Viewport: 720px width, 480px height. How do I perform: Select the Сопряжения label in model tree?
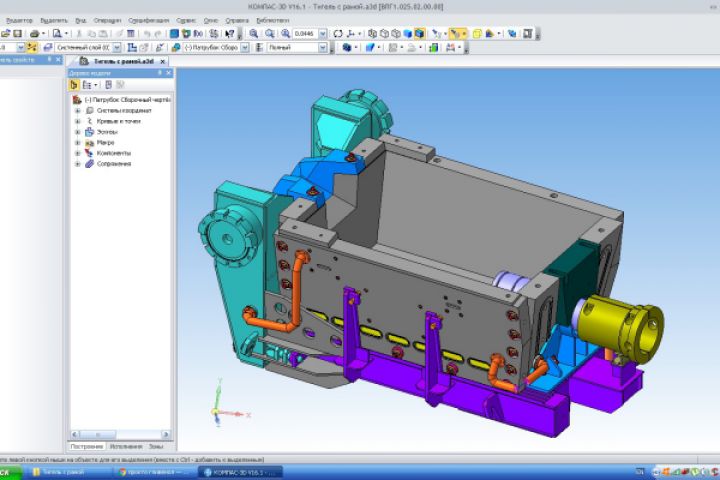(x=114, y=164)
